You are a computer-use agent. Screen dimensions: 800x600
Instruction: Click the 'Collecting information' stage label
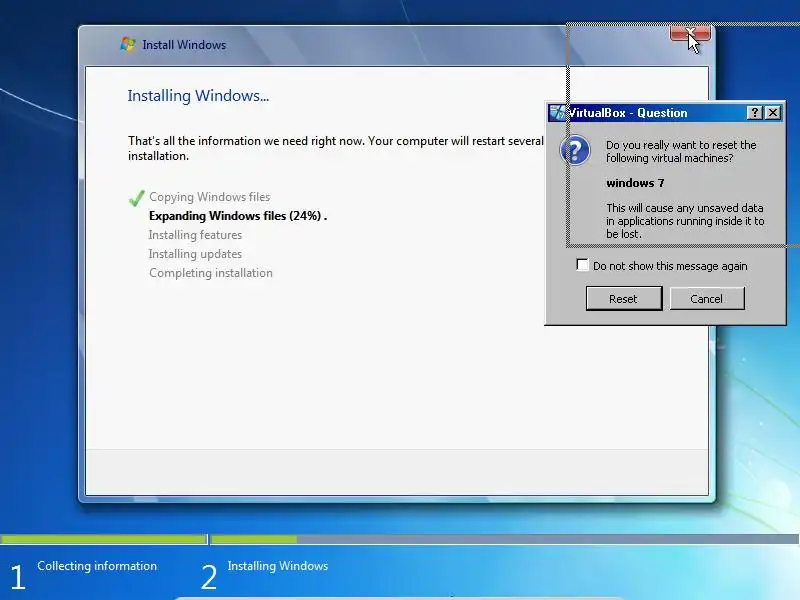point(97,566)
